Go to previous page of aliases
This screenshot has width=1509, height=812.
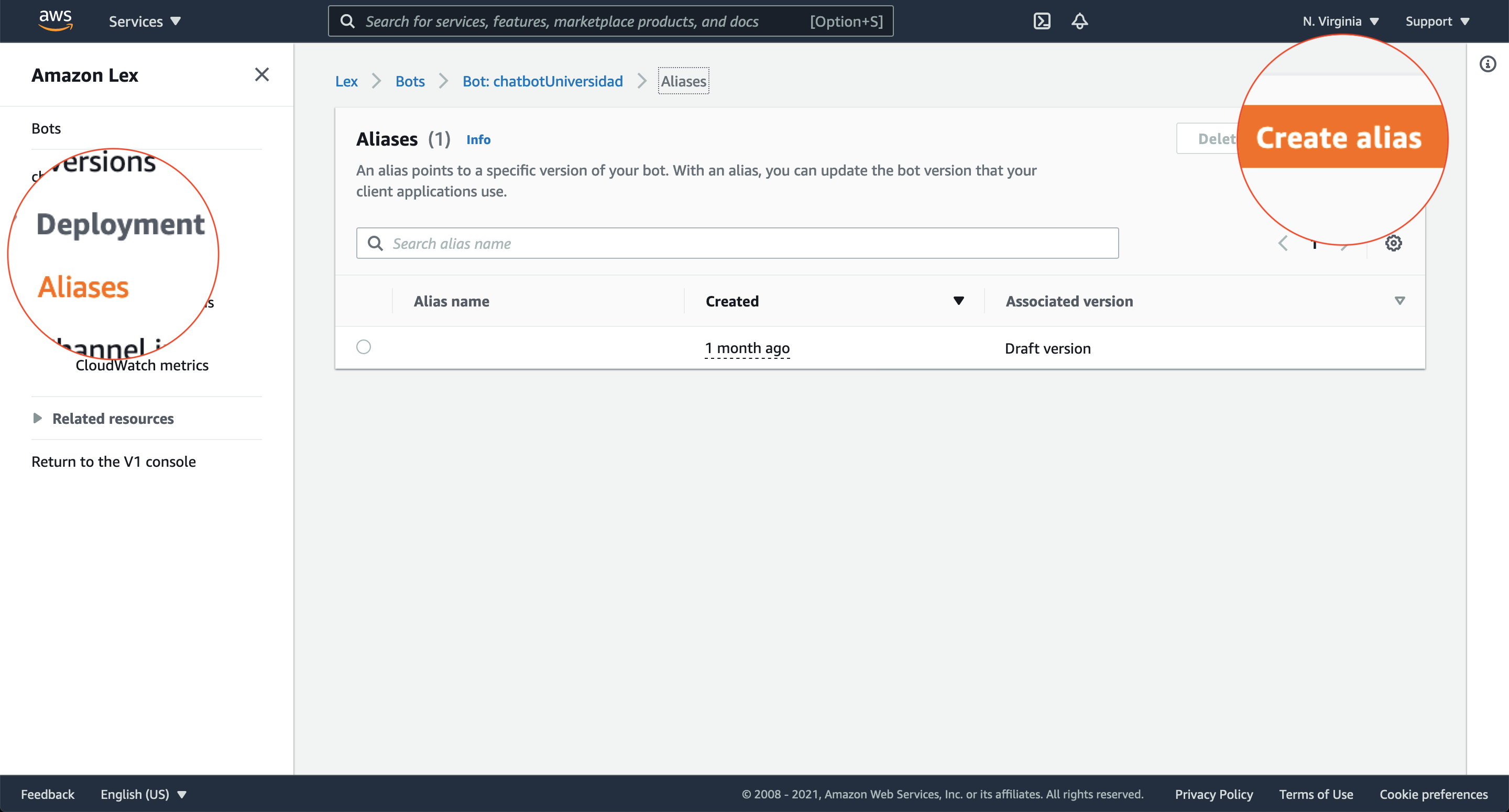click(x=1283, y=243)
